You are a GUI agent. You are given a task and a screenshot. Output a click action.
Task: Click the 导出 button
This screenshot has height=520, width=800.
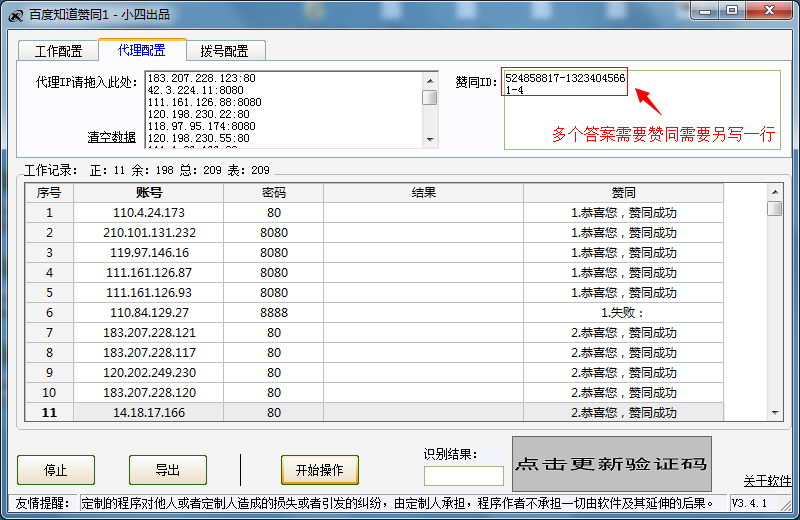click(167, 470)
